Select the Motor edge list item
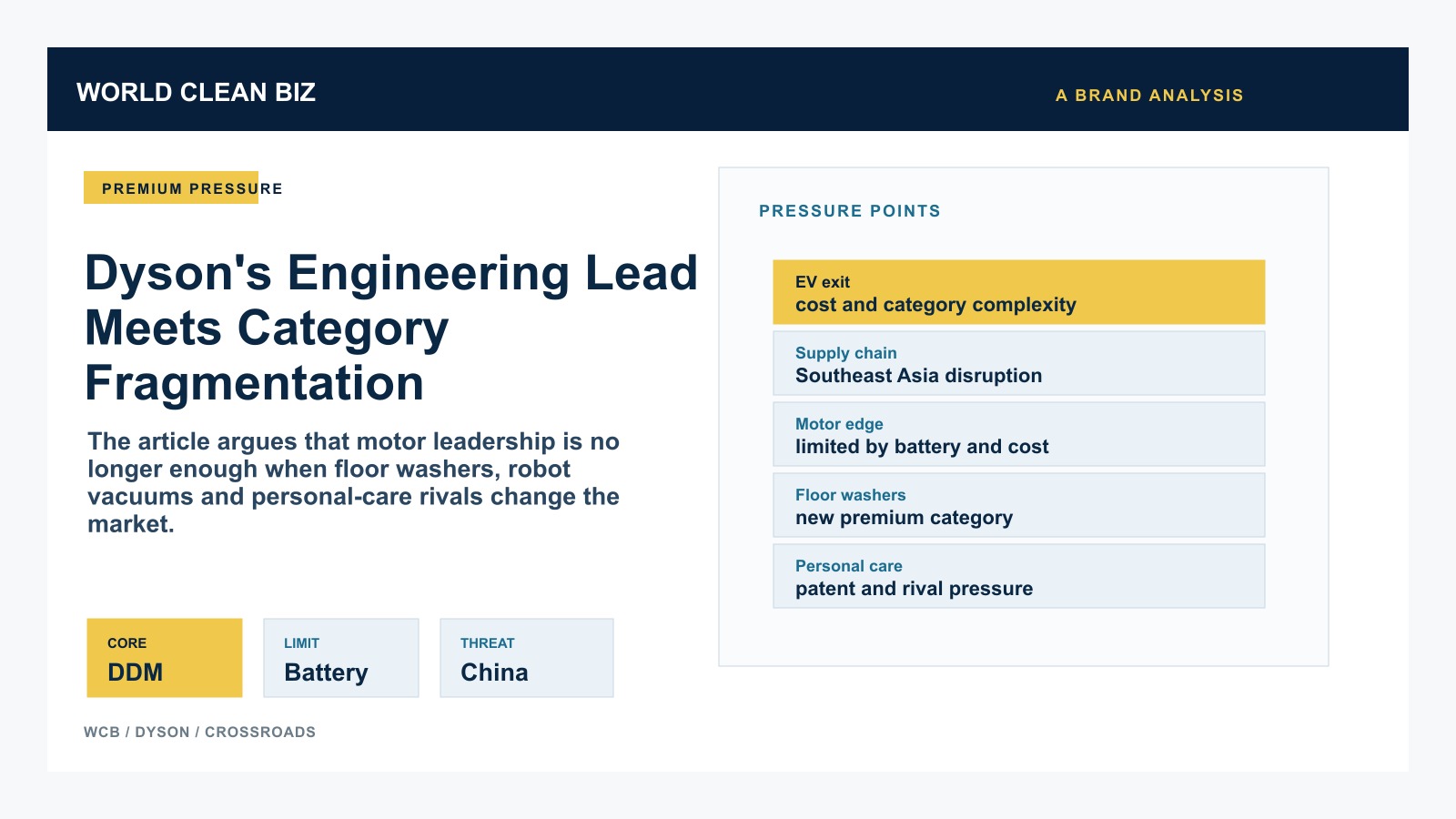Viewport: 1456px width, 819px height. click(1019, 434)
